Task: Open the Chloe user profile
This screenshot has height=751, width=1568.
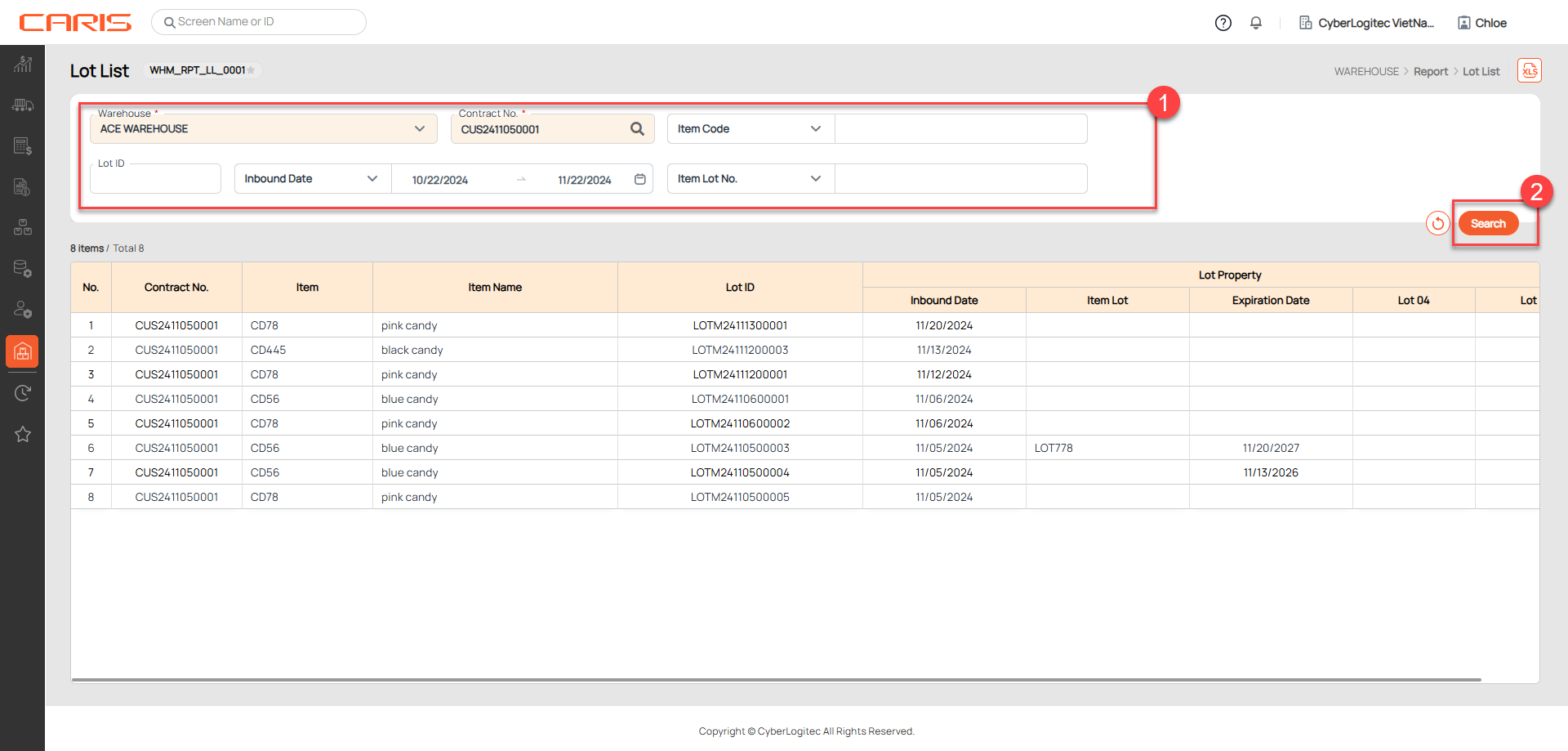Action: click(x=1482, y=23)
